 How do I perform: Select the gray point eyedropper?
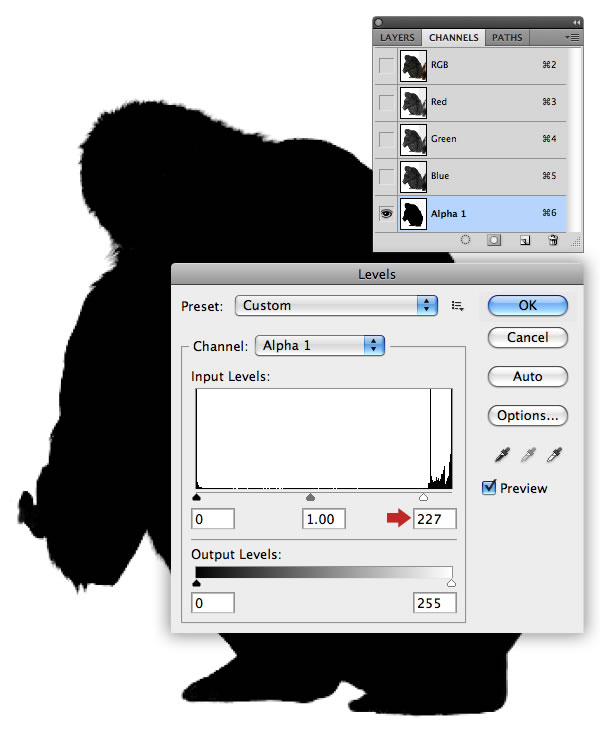click(x=528, y=454)
